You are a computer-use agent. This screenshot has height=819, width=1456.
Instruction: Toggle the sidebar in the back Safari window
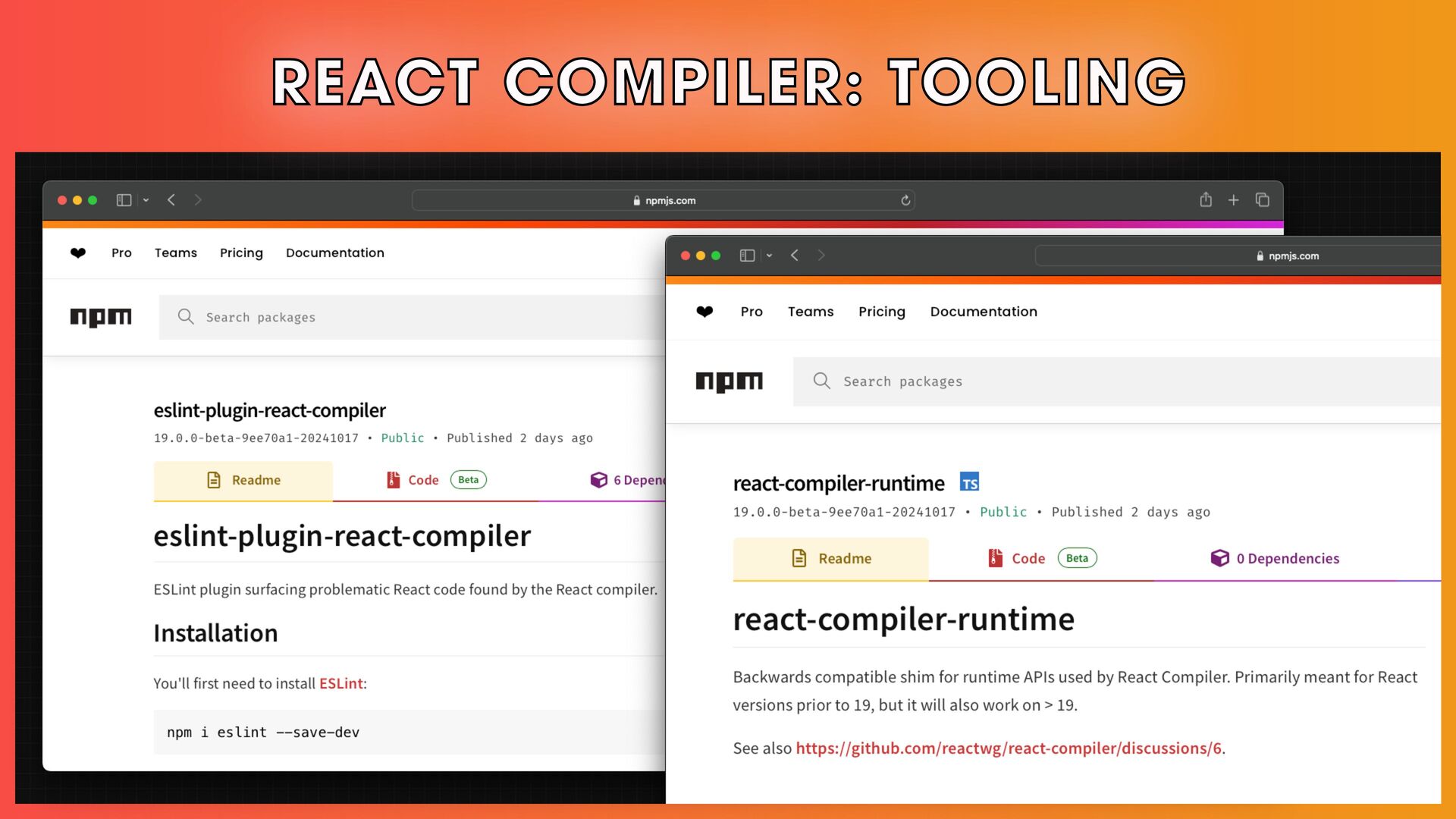coord(124,200)
